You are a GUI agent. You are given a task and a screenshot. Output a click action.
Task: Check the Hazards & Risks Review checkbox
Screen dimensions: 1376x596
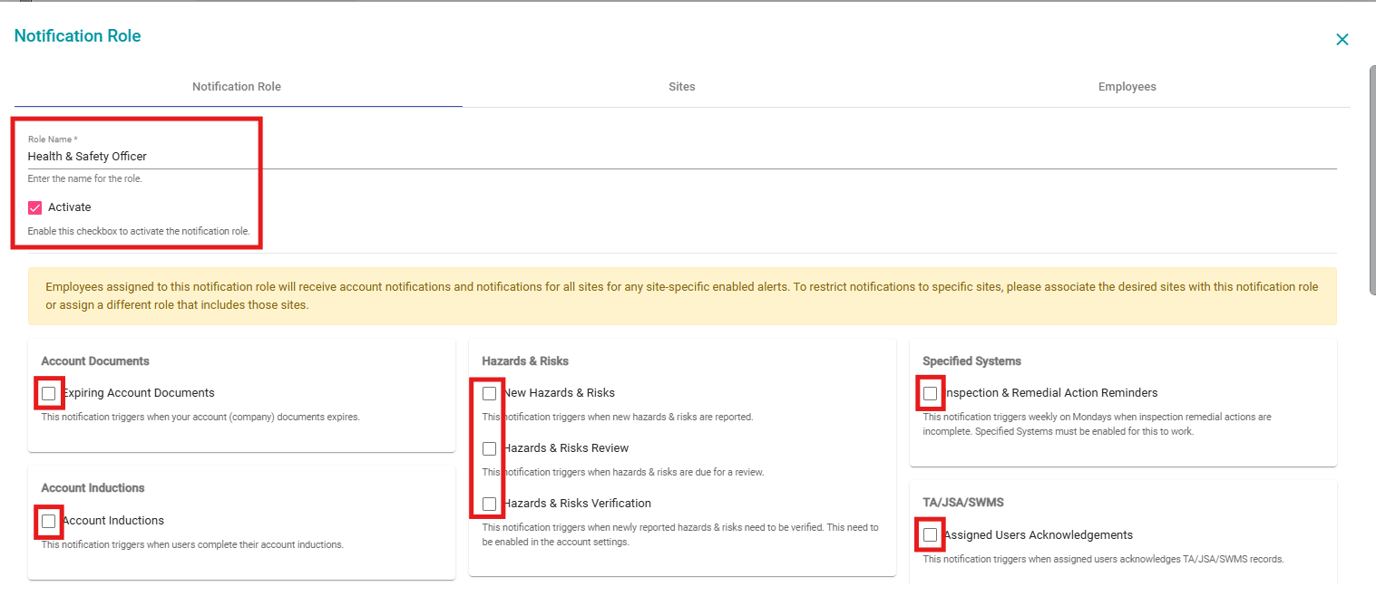pyautogui.click(x=489, y=448)
